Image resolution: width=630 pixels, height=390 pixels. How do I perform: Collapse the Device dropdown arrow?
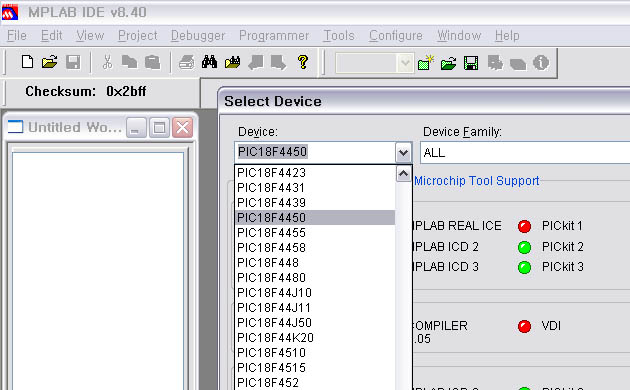403,153
